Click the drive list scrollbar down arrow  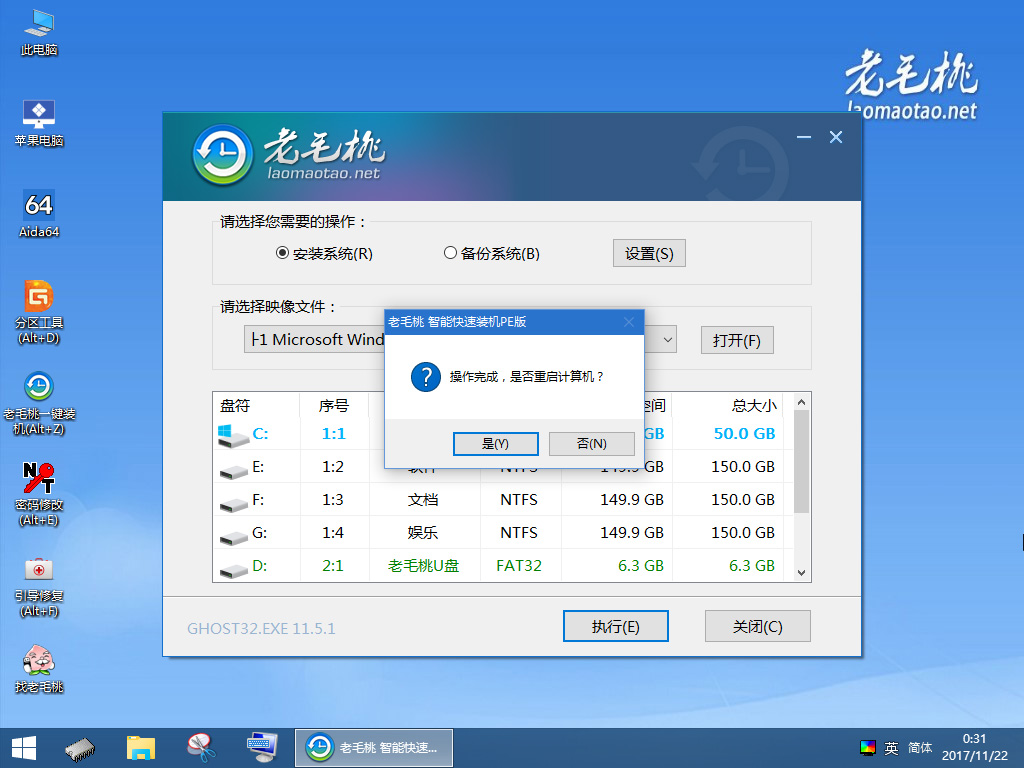800,572
